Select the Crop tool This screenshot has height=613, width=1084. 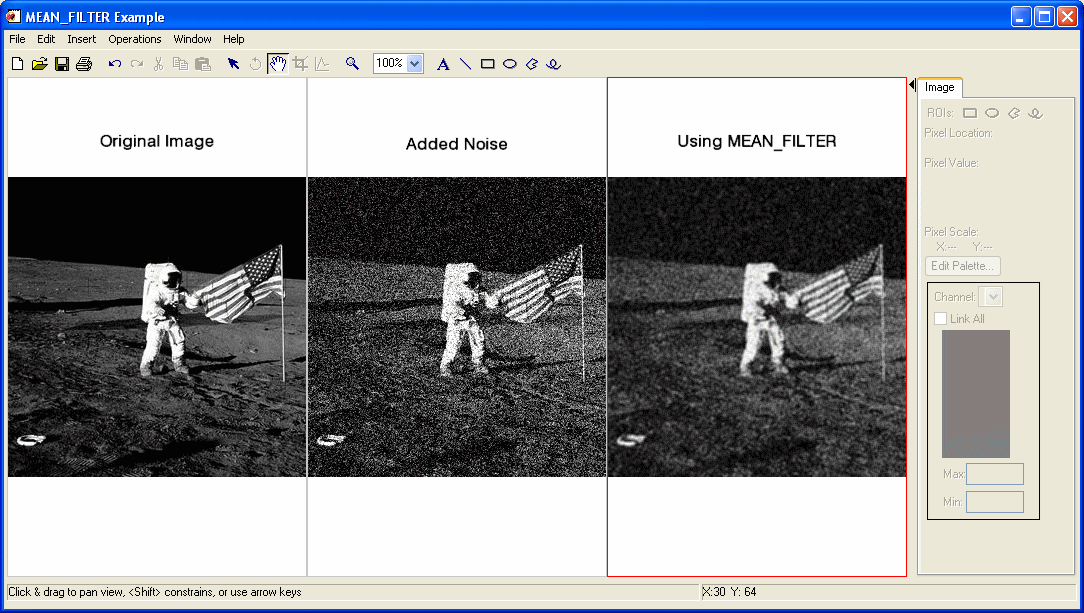299,63
